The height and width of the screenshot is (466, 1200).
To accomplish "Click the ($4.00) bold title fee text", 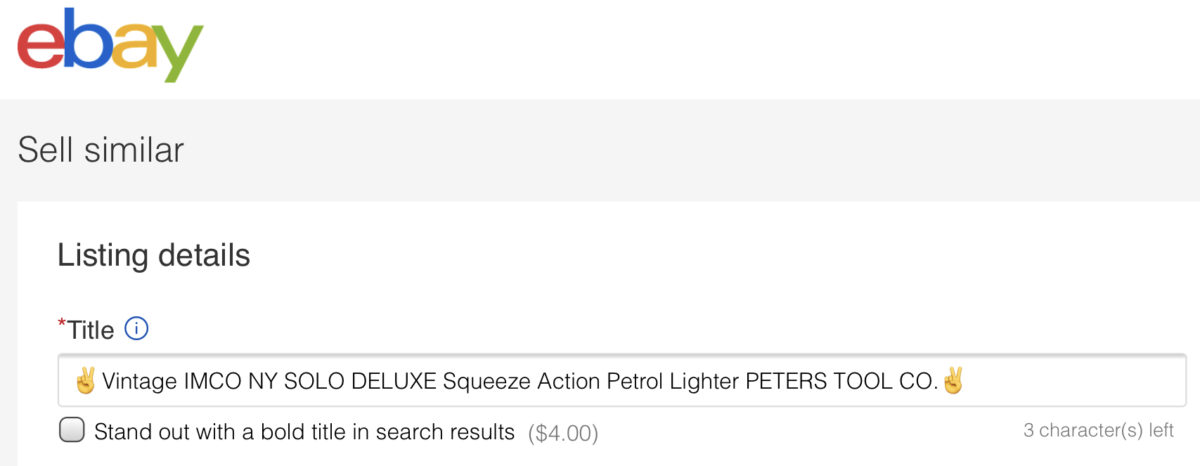I will point(563,433).
